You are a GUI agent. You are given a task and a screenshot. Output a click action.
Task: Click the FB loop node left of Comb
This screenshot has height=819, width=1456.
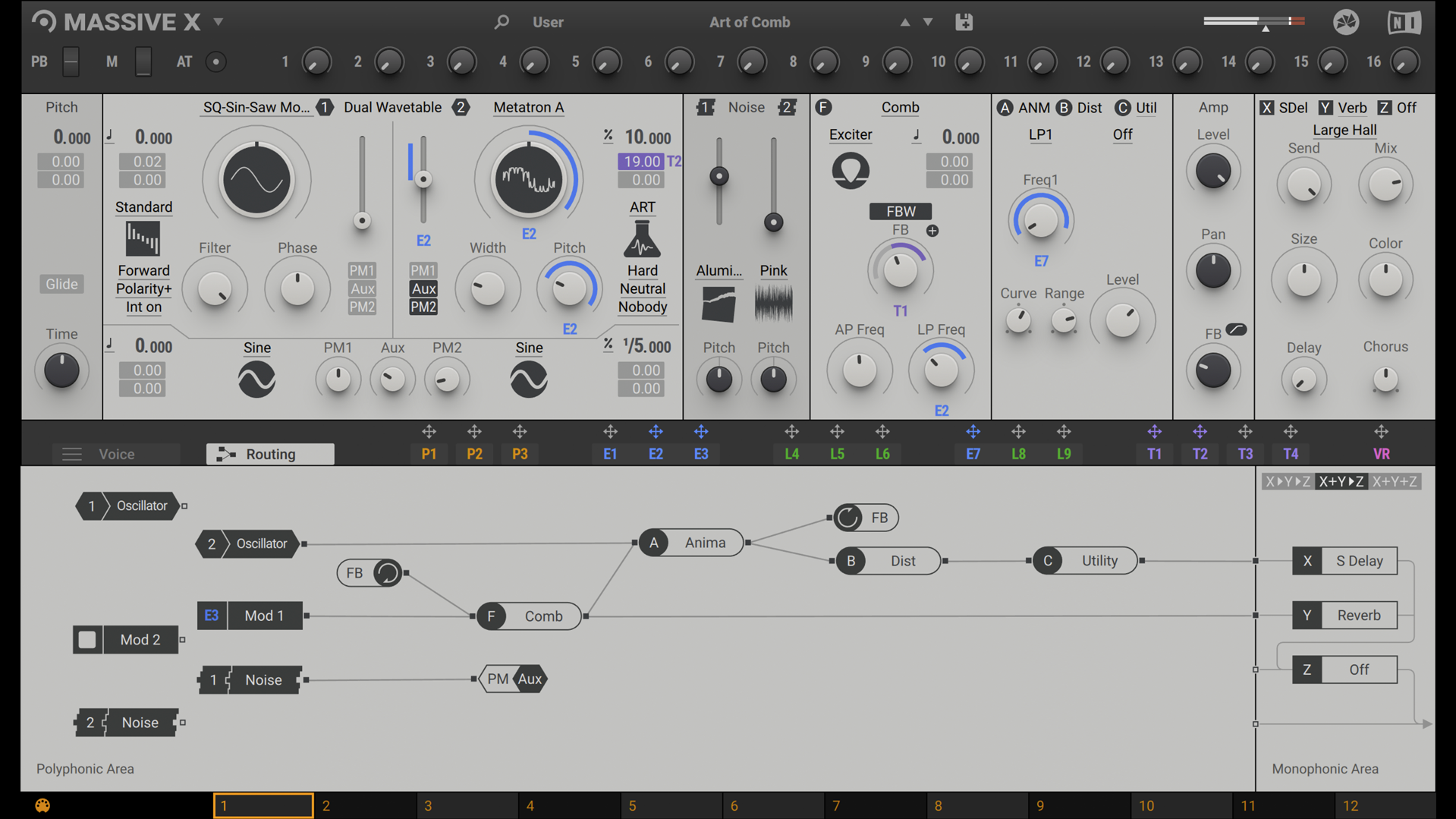[x=370, y=573]
